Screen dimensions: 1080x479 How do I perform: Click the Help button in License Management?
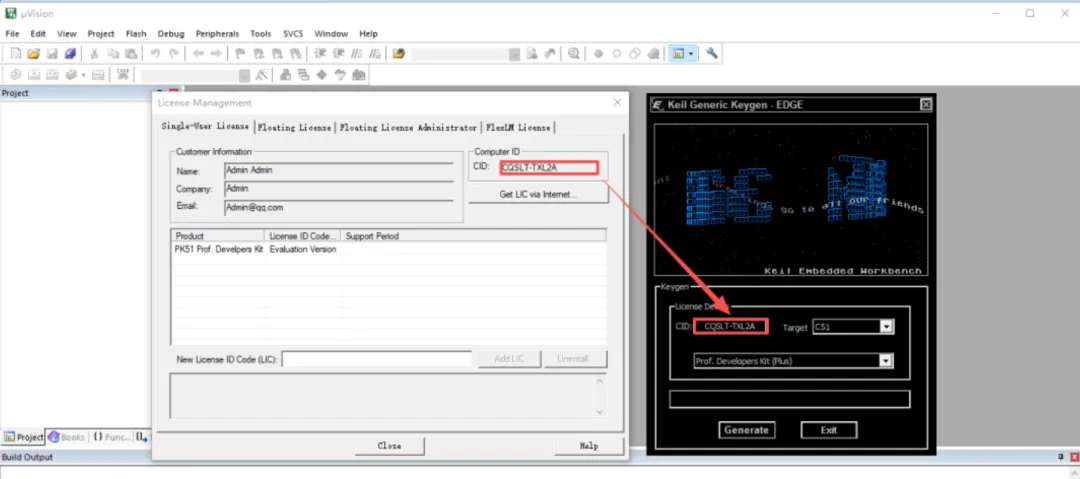[588, 446]
